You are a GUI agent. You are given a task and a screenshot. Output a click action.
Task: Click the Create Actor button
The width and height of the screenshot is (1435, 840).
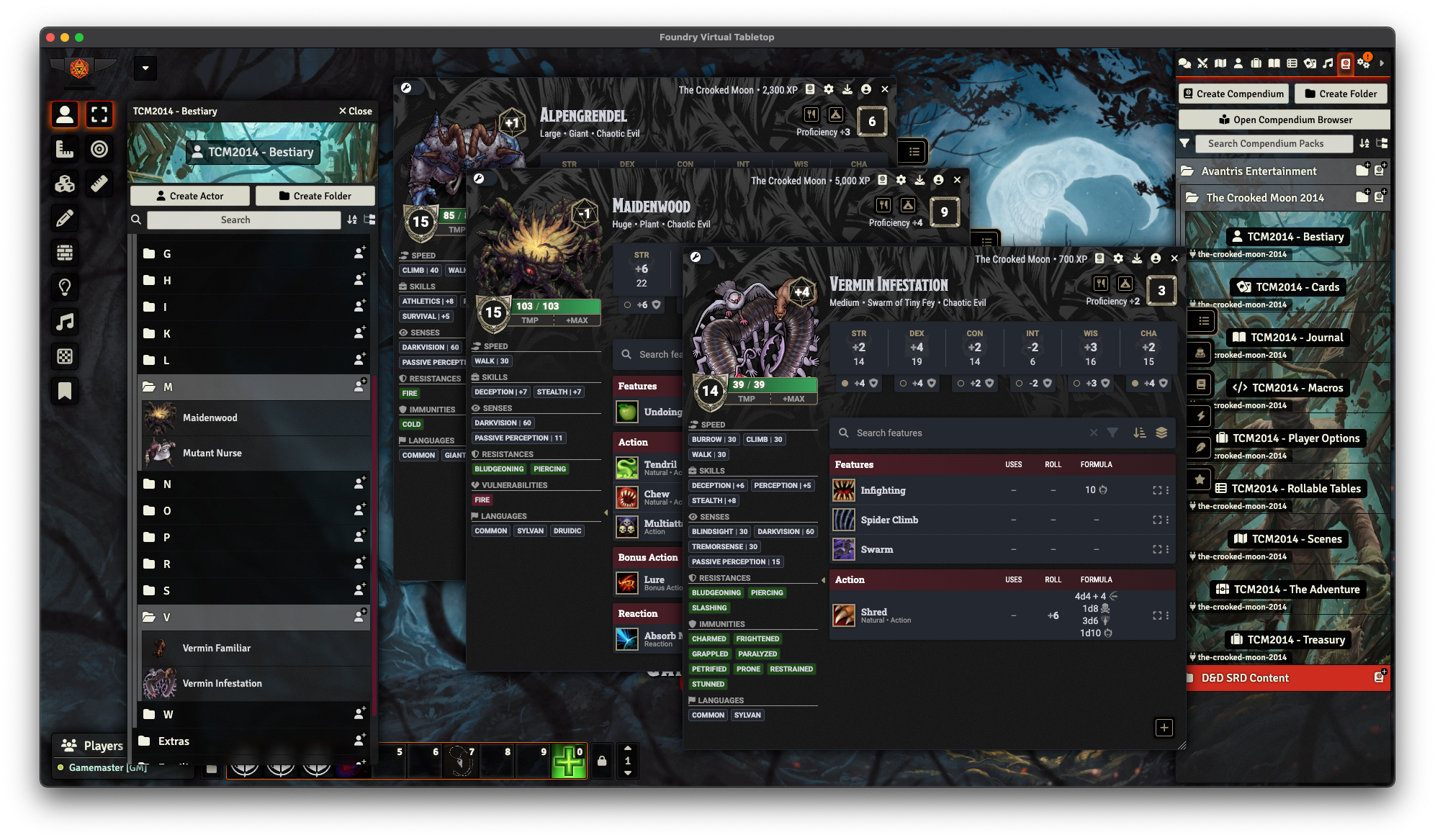[x=190, y=196]
